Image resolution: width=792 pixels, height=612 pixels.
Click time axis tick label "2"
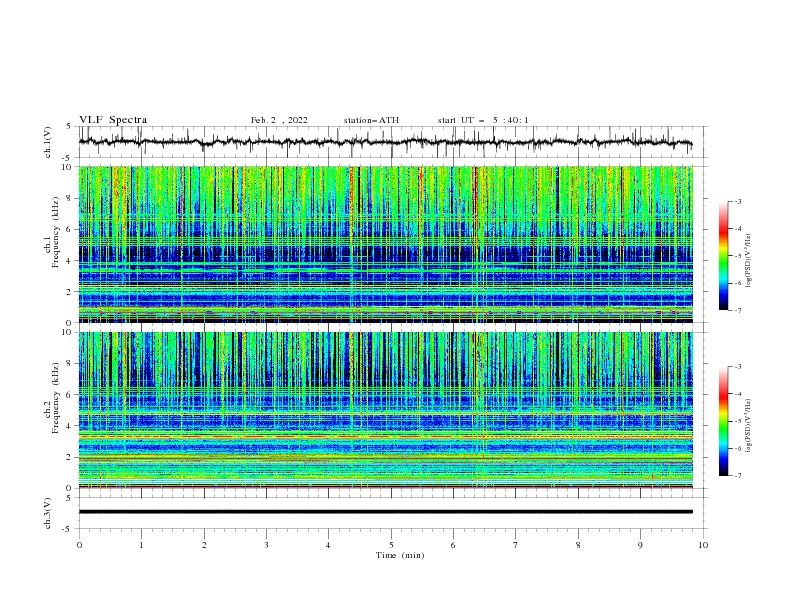point(204,545)
